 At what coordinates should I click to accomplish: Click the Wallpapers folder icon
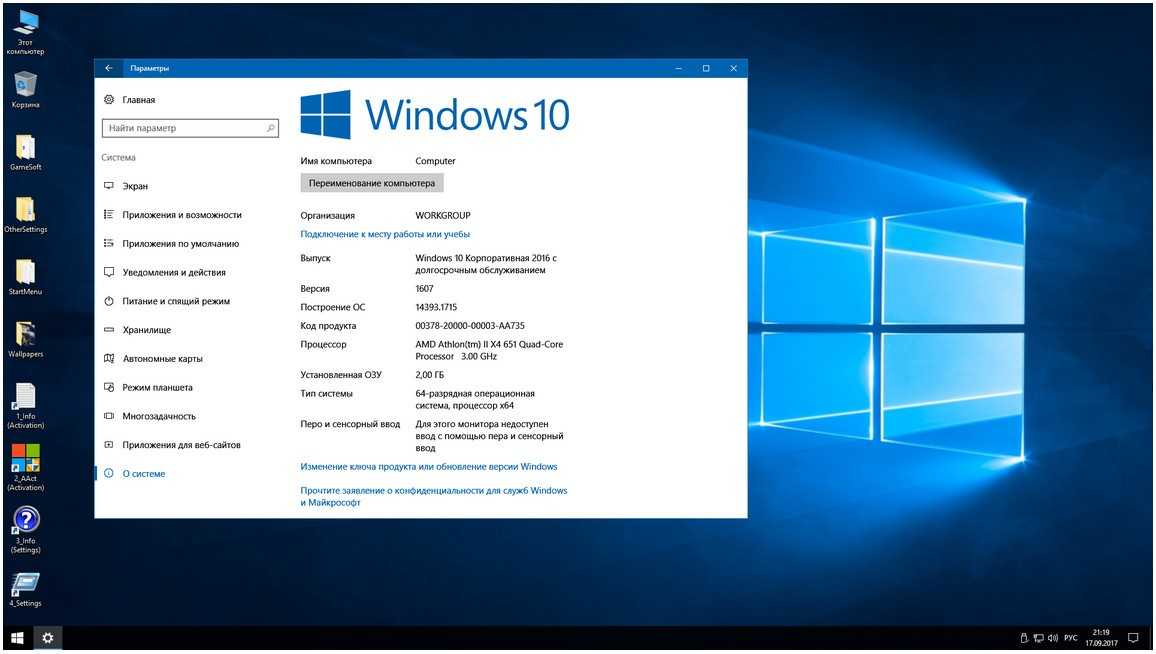(25, 339)
